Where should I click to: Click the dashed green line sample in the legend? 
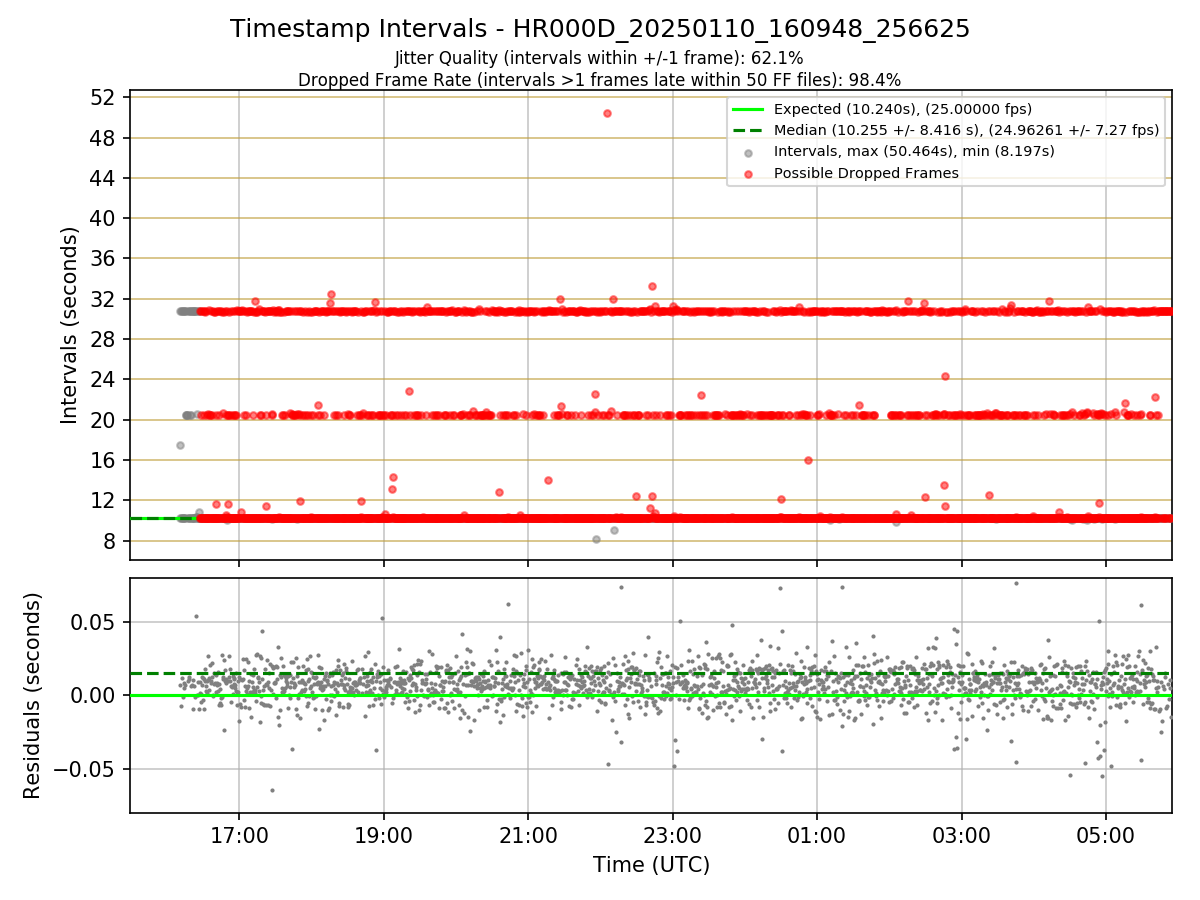(x=749, y=130)
